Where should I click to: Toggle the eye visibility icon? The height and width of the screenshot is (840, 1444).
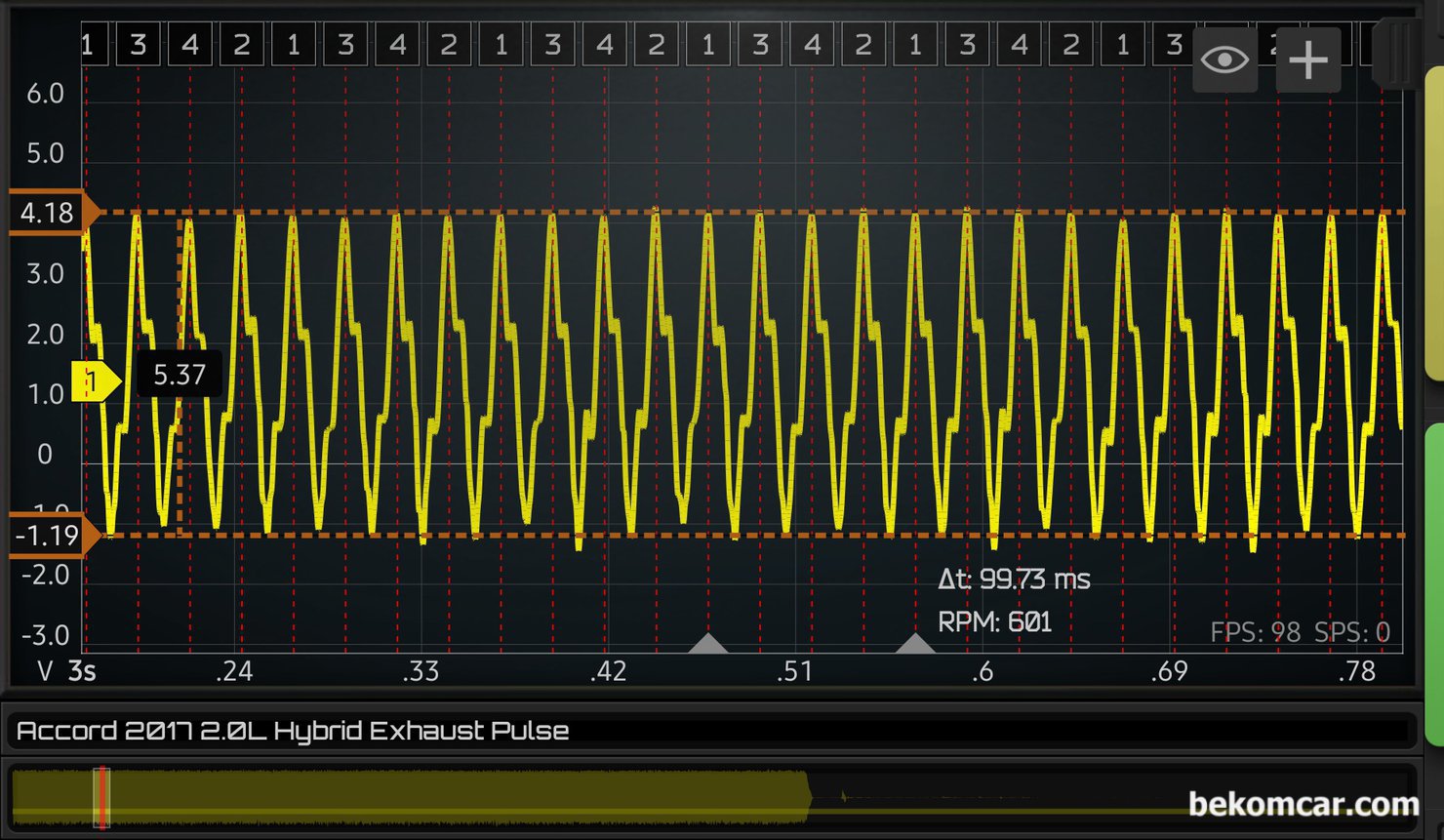pos(1224,60)
